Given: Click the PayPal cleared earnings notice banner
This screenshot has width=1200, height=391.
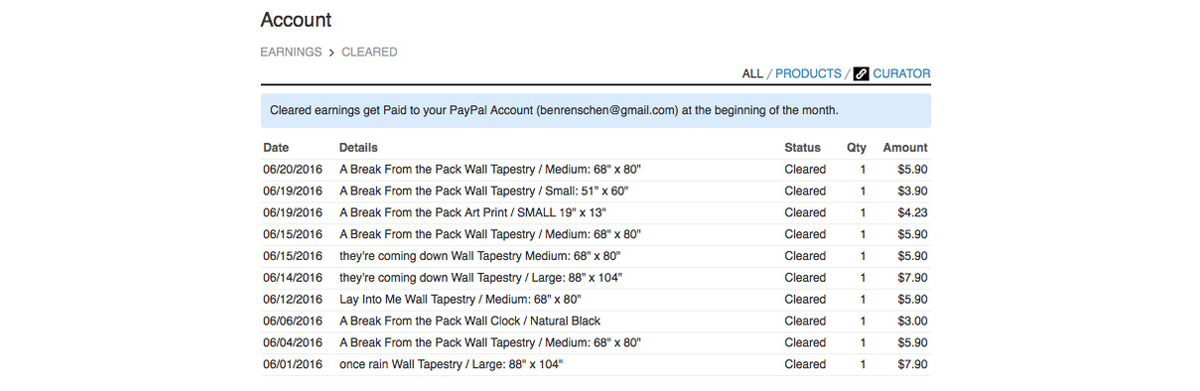Looking at the screenshot, I should (x=595, y=110).
